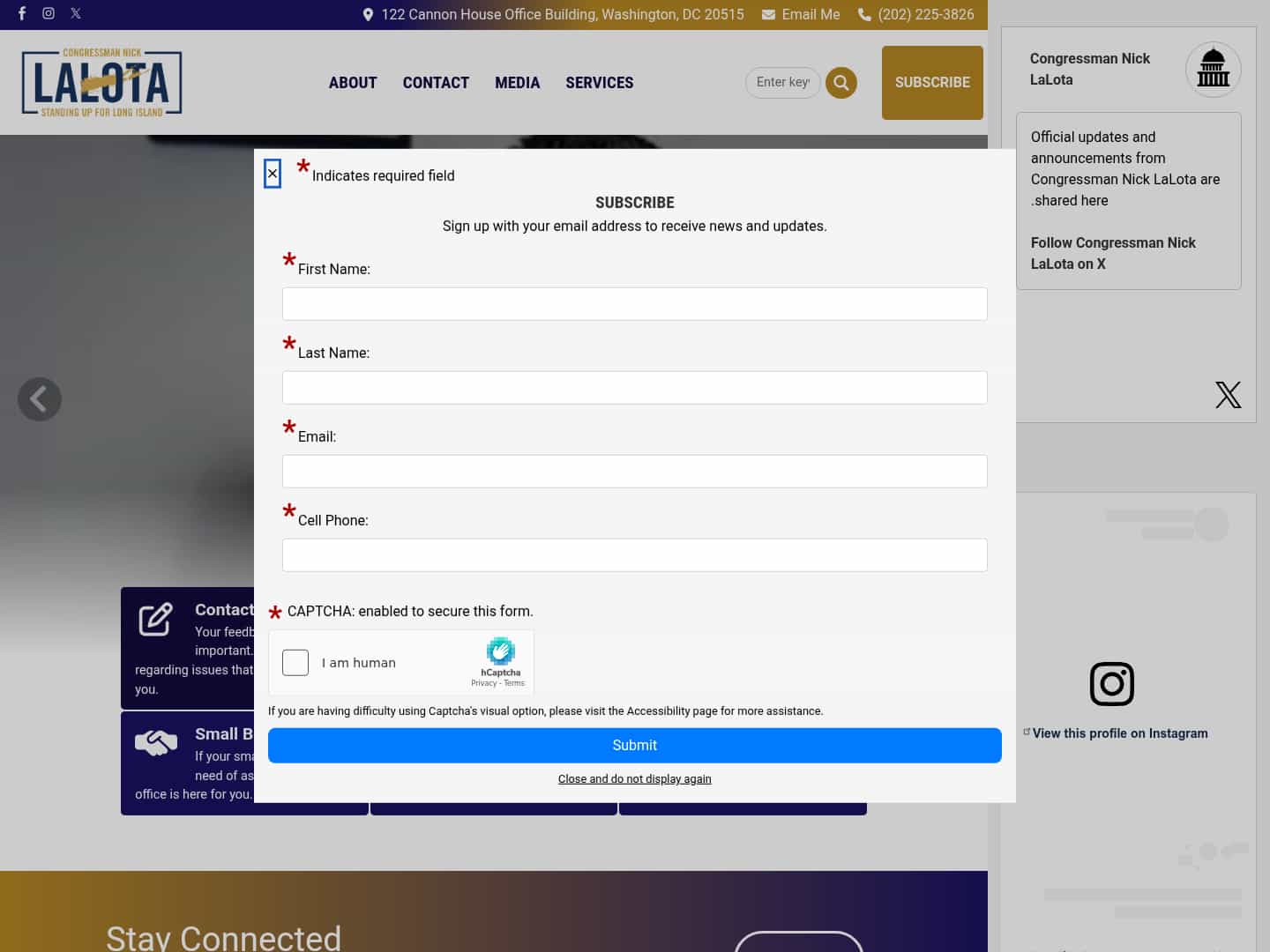
Task: Open 'Follow Congressman Nick LaLota on X'
Action: click(1113, 253)
